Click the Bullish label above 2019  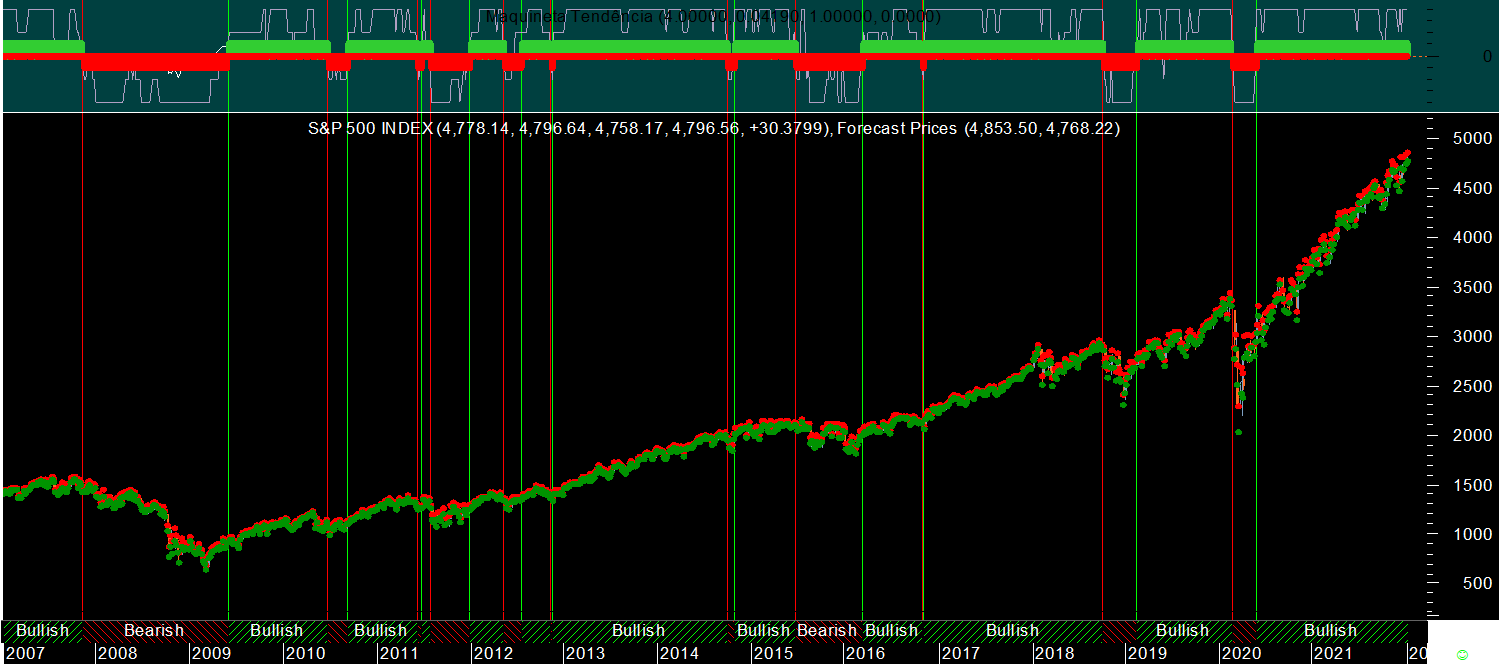[1182, 631]
